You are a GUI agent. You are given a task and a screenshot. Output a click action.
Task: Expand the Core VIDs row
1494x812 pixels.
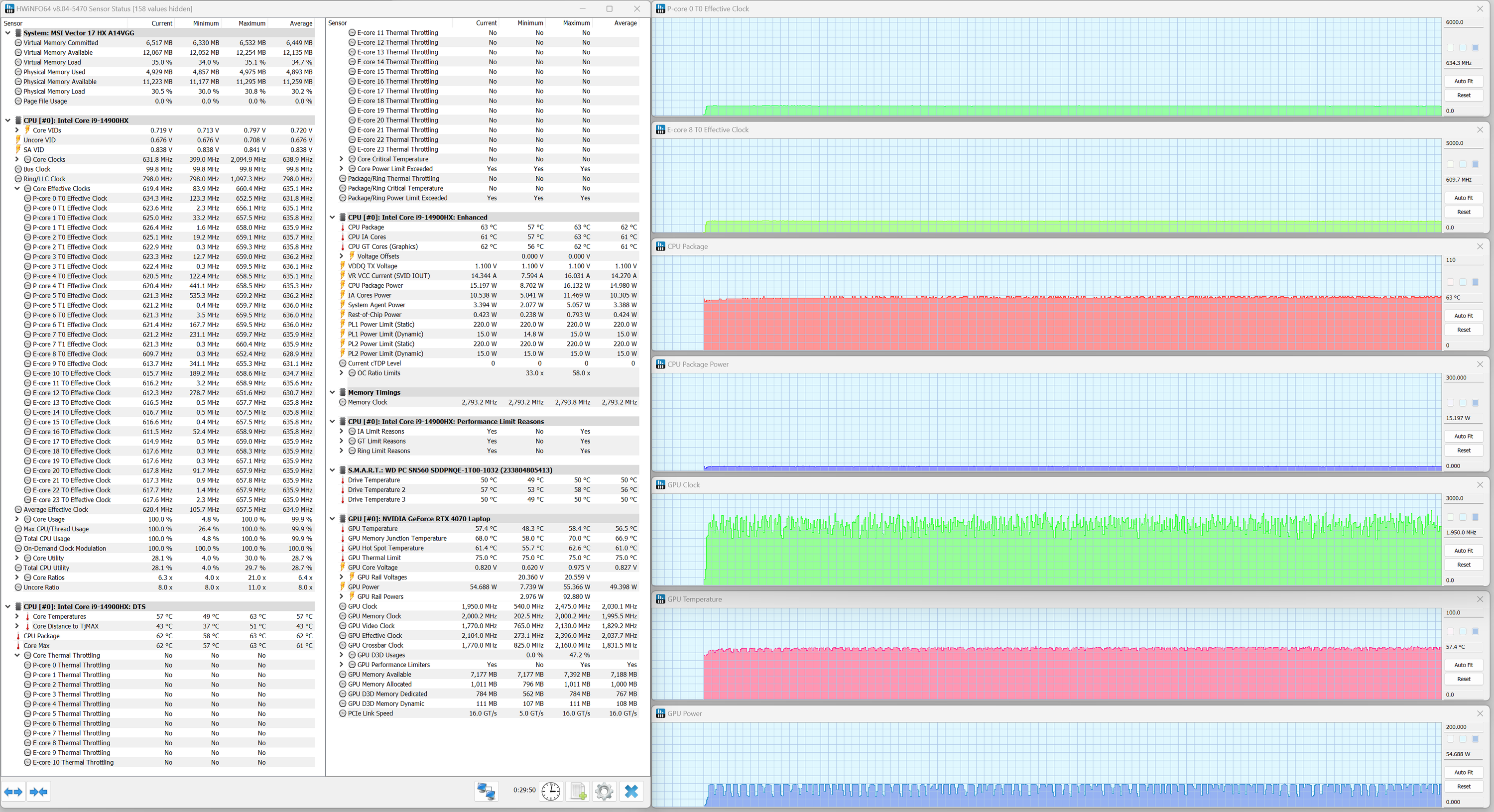coord(17,130)
